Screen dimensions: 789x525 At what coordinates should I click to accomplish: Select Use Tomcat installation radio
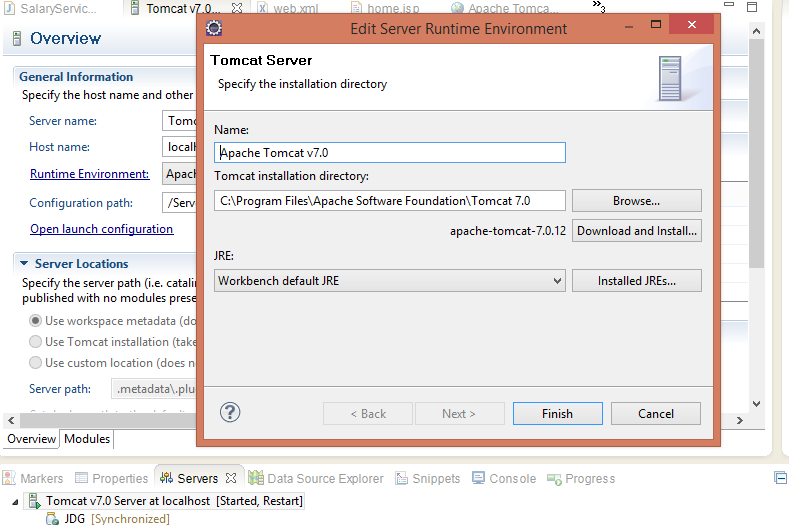tap(35, 342)
